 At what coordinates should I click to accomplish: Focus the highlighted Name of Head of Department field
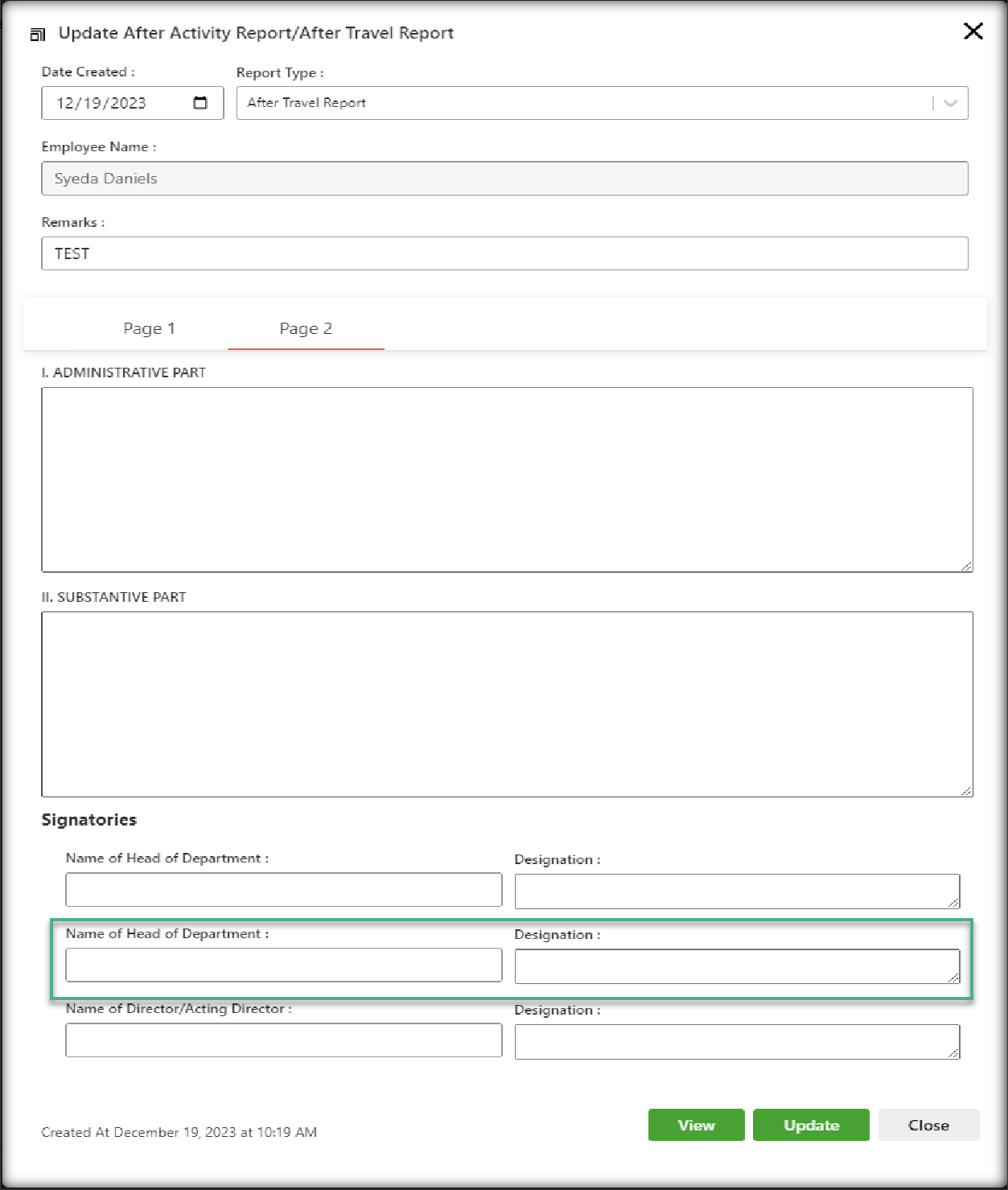[x=283, y=965]
